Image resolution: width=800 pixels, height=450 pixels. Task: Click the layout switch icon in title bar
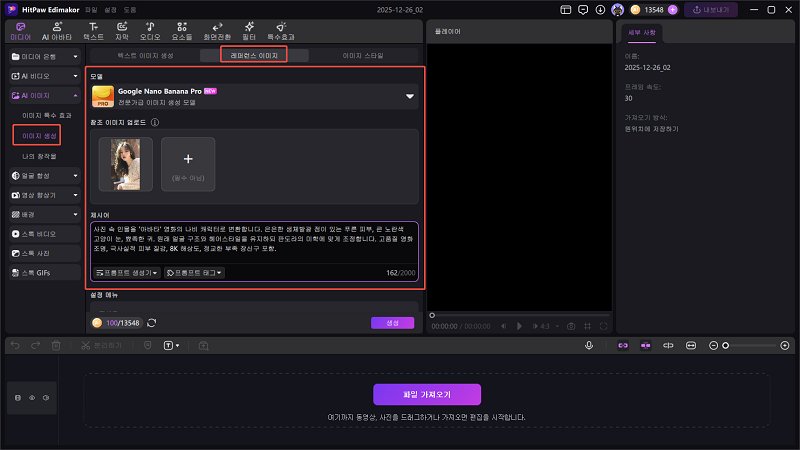tap(565, 10)
